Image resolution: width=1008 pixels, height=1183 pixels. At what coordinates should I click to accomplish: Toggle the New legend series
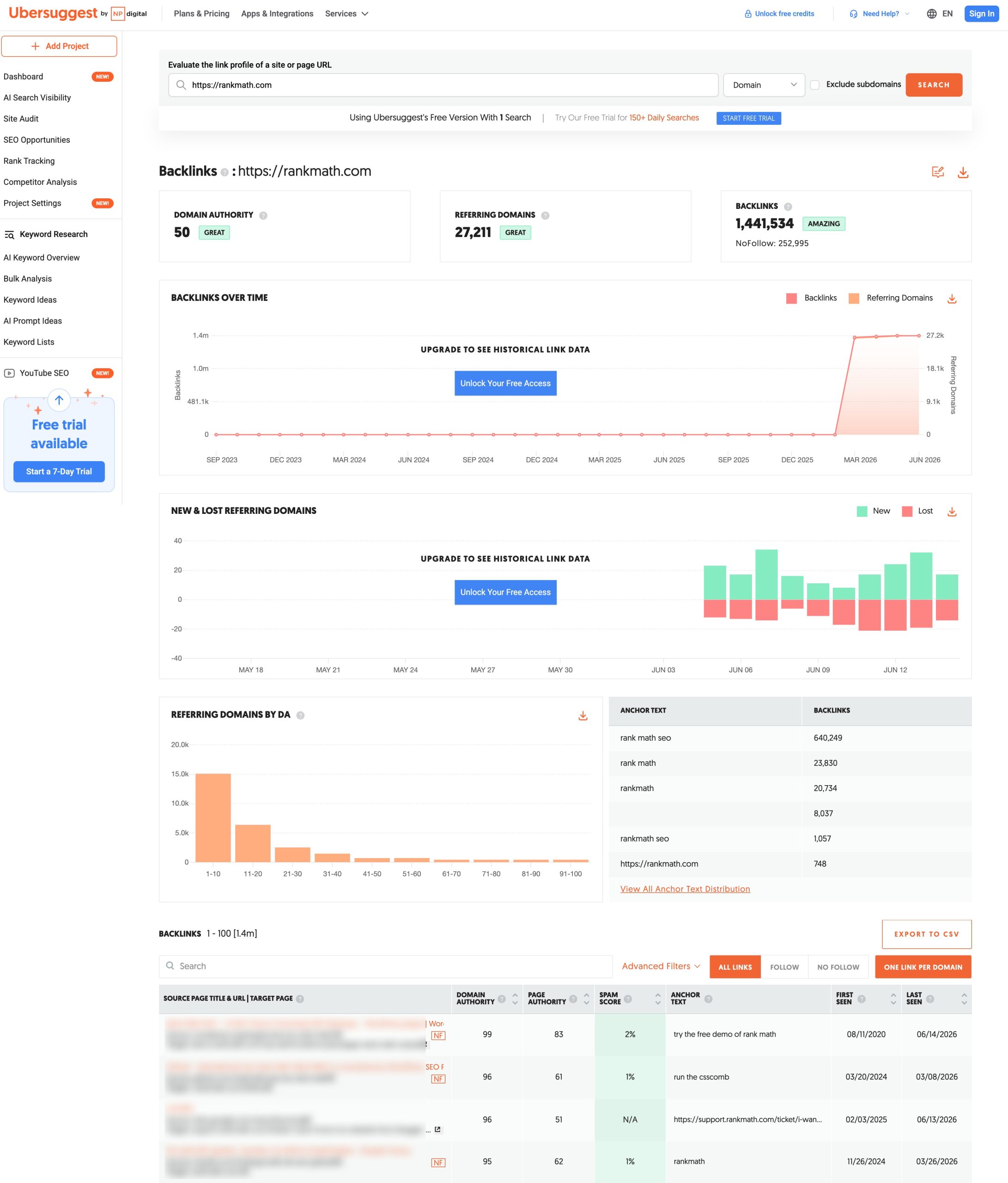[x=873, y=511]
